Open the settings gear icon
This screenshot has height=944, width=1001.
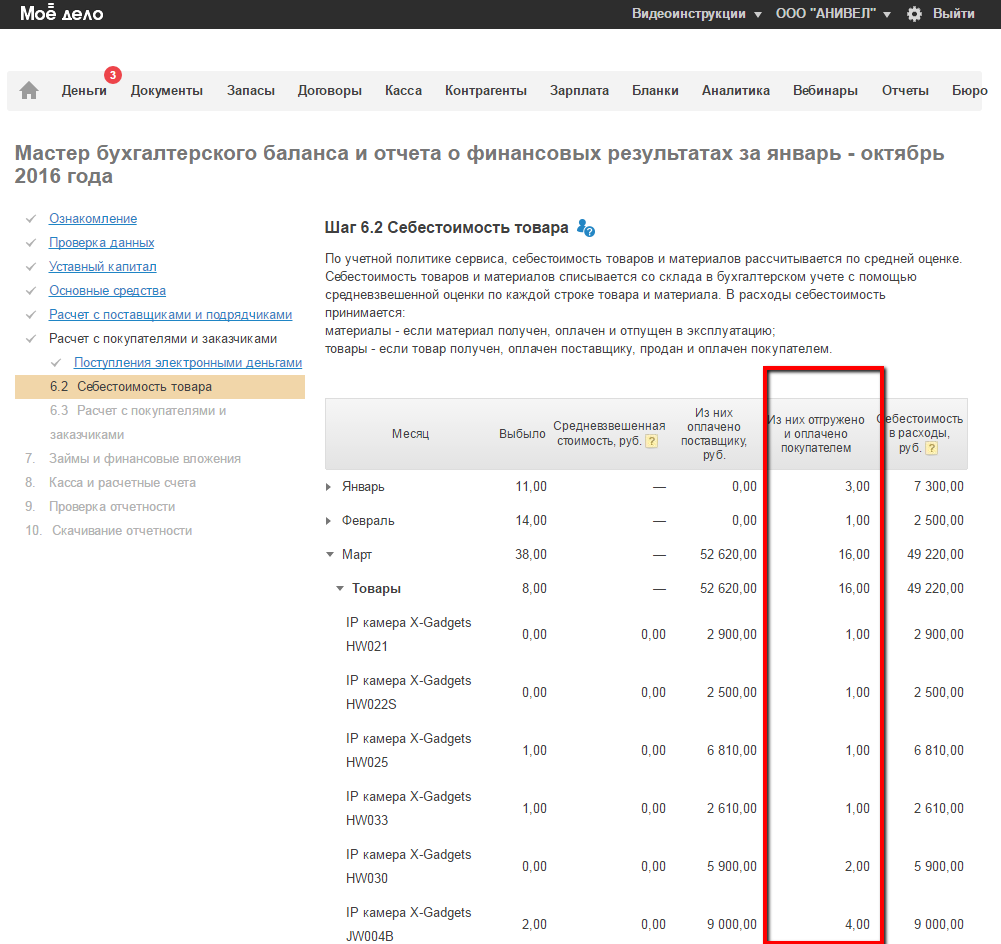tap(914, 14)
